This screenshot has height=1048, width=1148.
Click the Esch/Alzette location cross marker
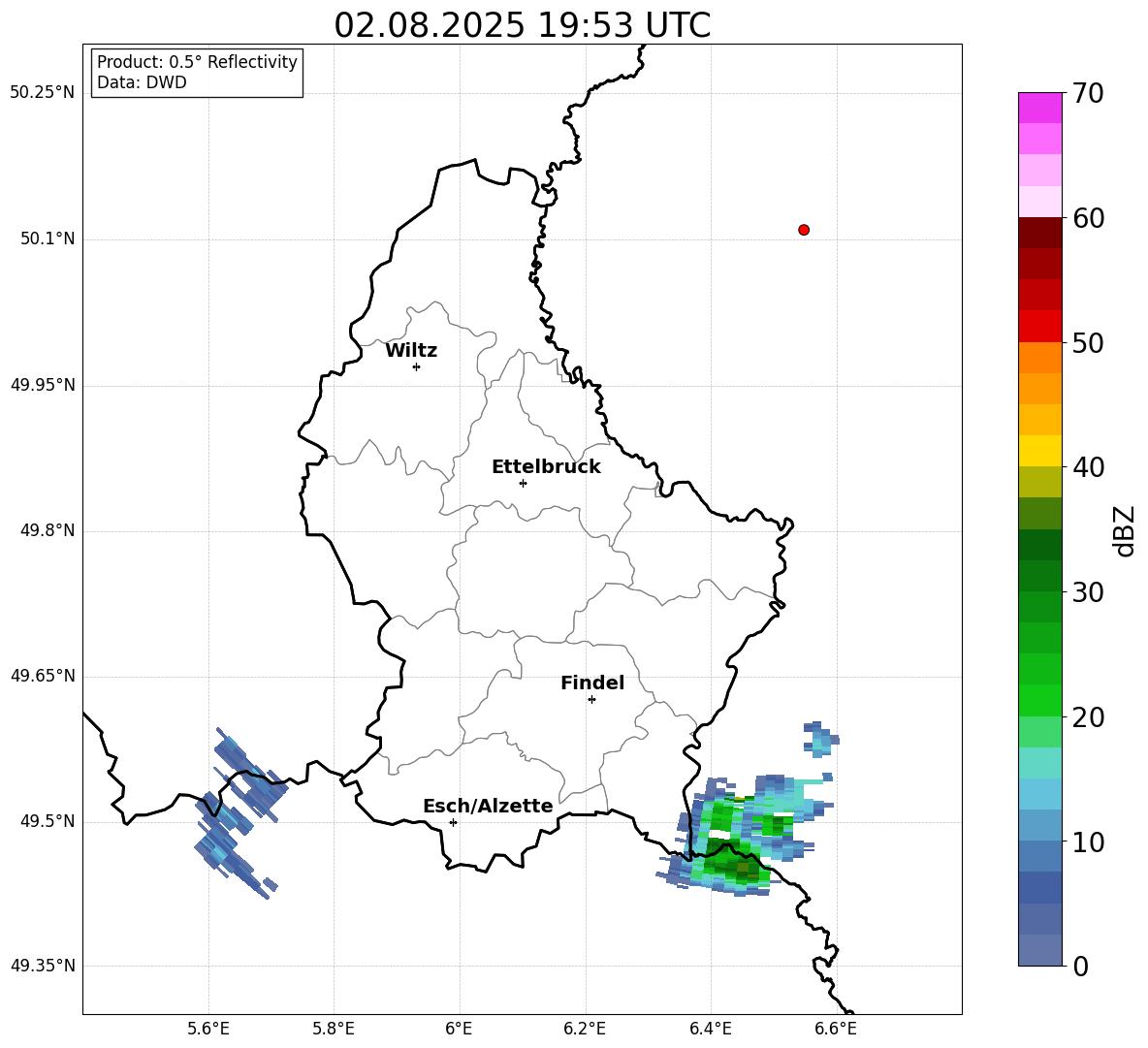pyautogui.click(x=453, y=822)
